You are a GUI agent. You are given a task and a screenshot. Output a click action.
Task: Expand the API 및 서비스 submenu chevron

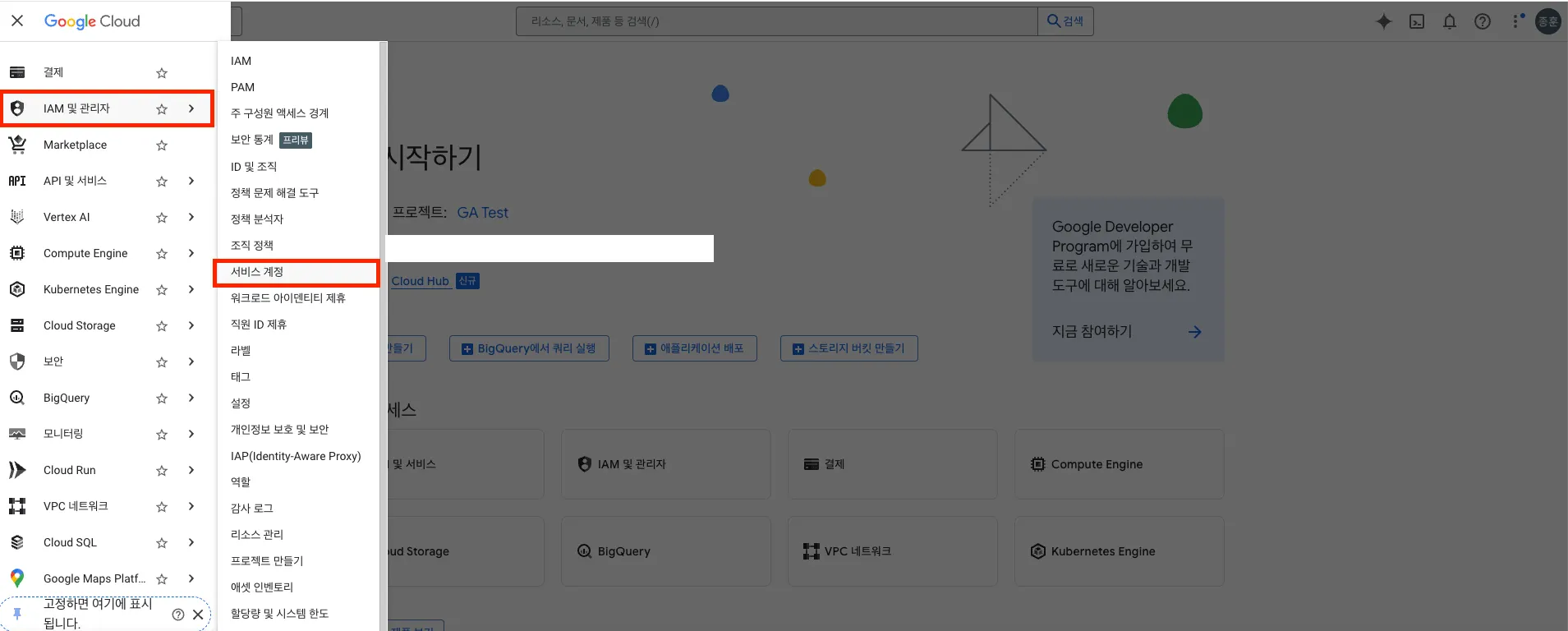(x=191, y=181)
